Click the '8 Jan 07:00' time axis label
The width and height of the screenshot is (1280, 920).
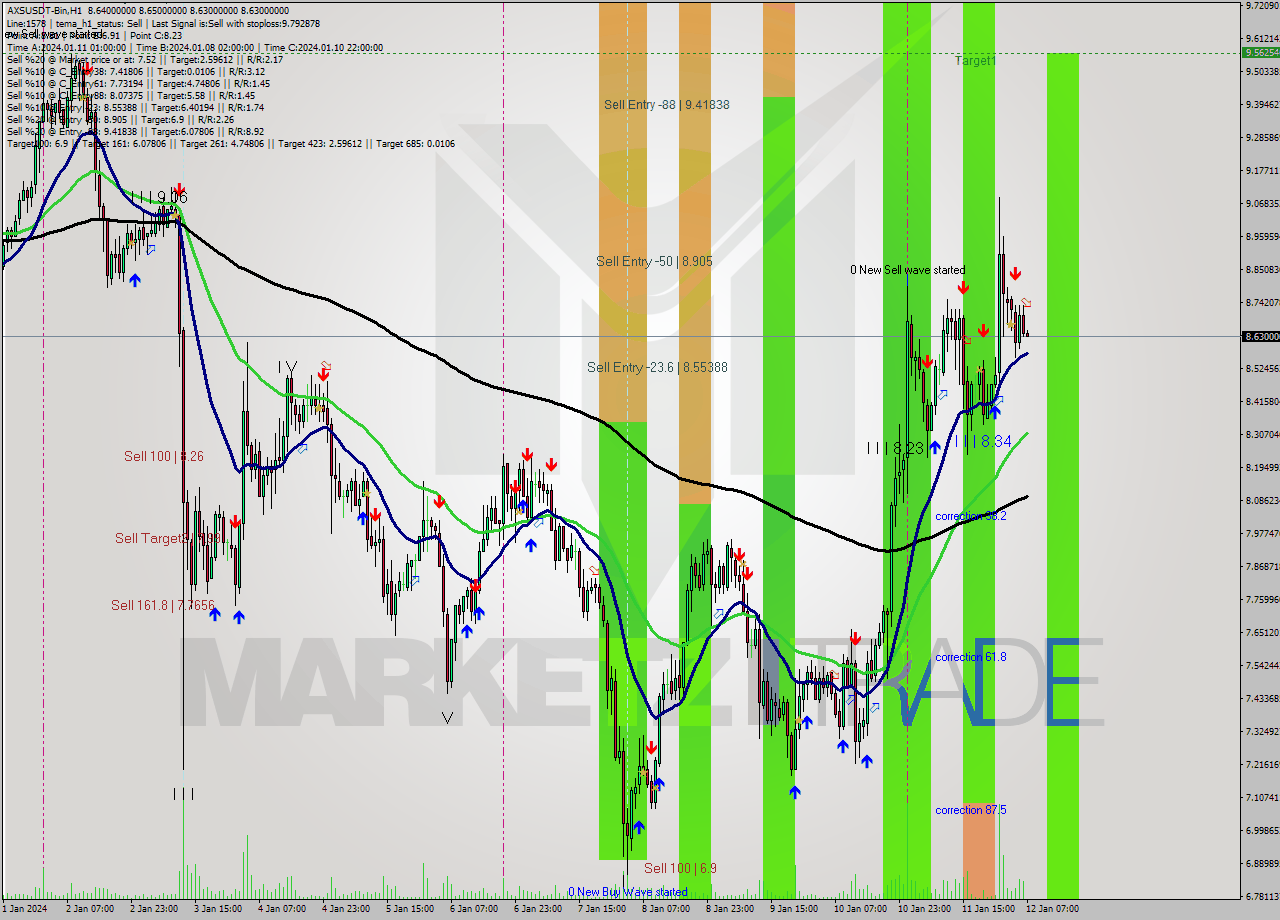tap(666, 909)
